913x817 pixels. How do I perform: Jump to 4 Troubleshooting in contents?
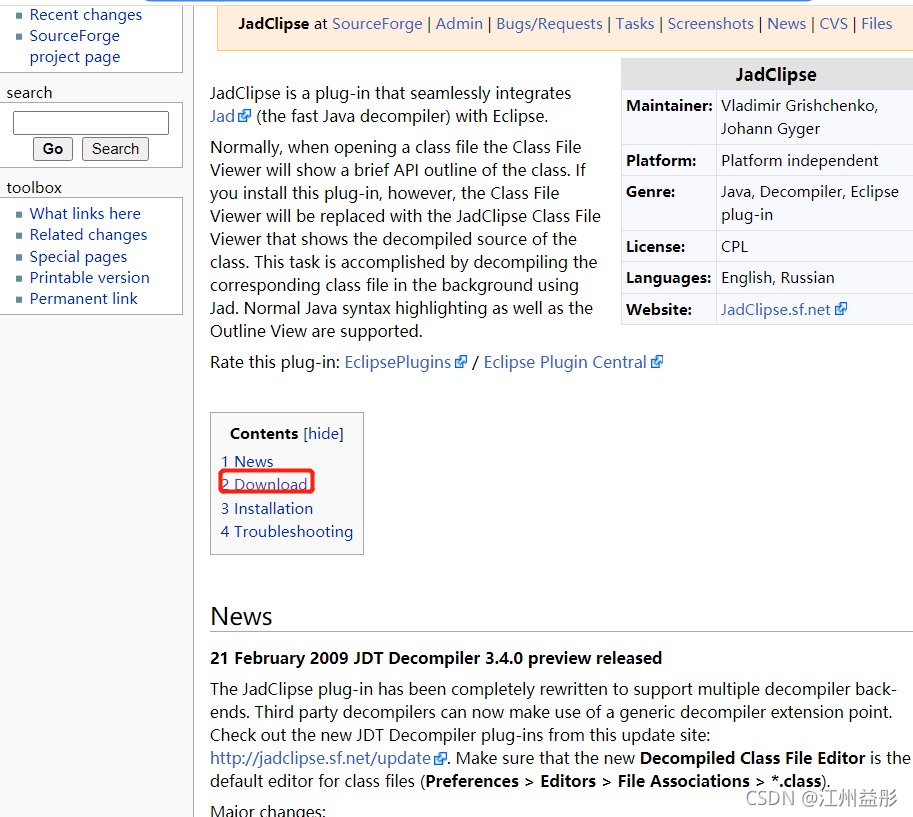pyautogui.click(x=286, y=532)
